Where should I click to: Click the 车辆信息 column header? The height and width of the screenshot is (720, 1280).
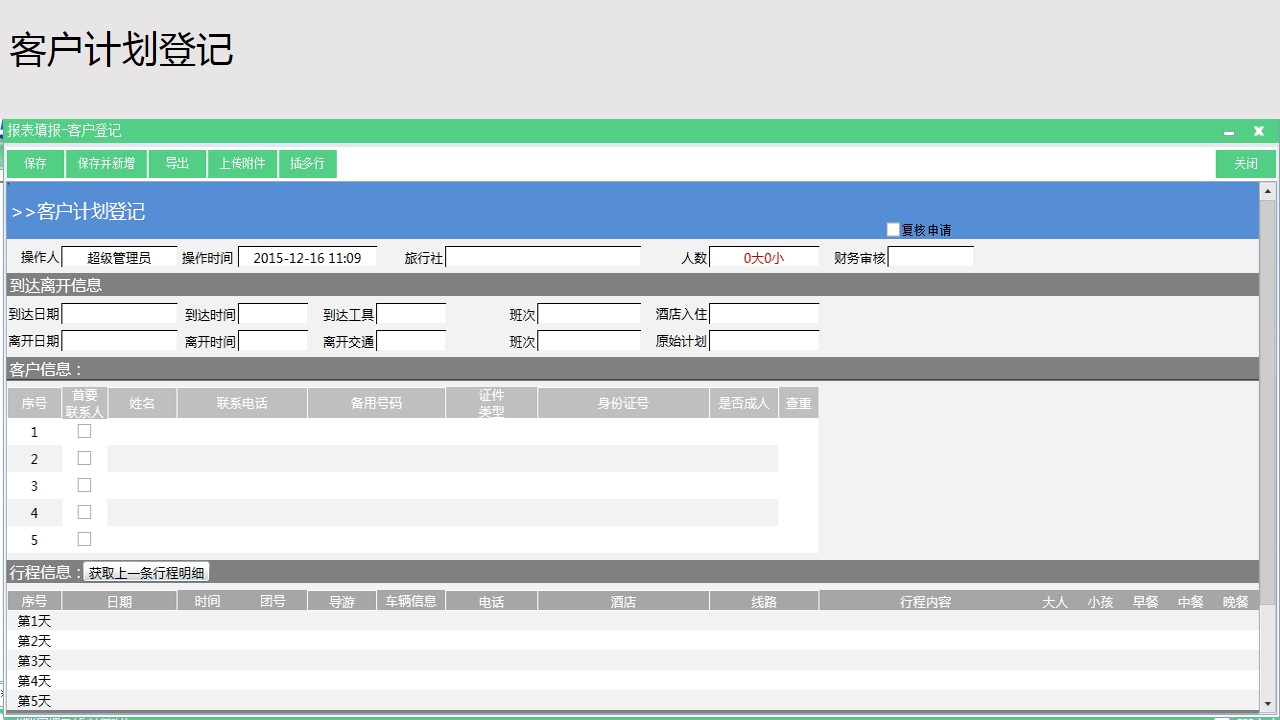coord(411,601)
